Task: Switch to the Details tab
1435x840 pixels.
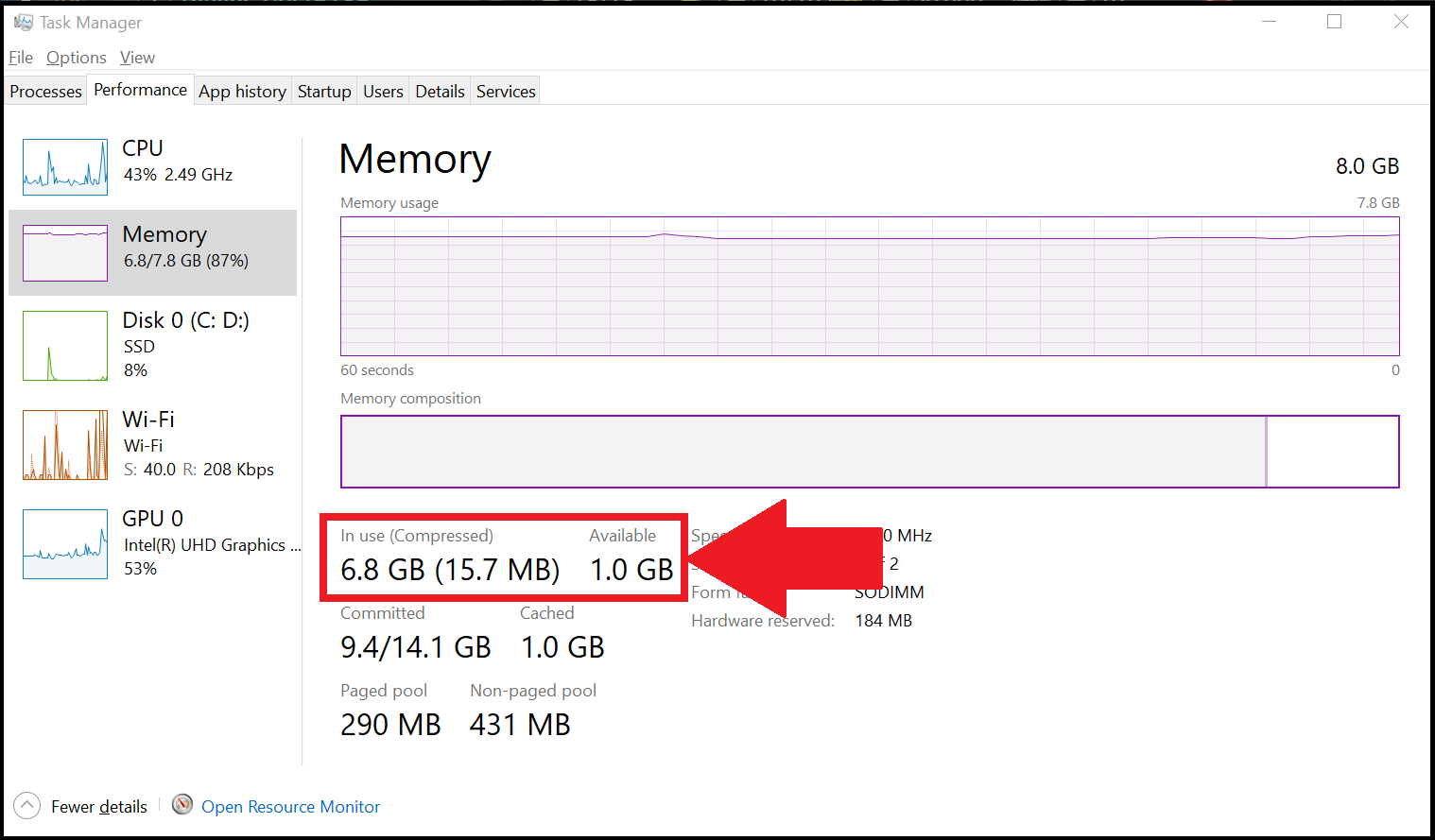Action: tap(440, 92)
